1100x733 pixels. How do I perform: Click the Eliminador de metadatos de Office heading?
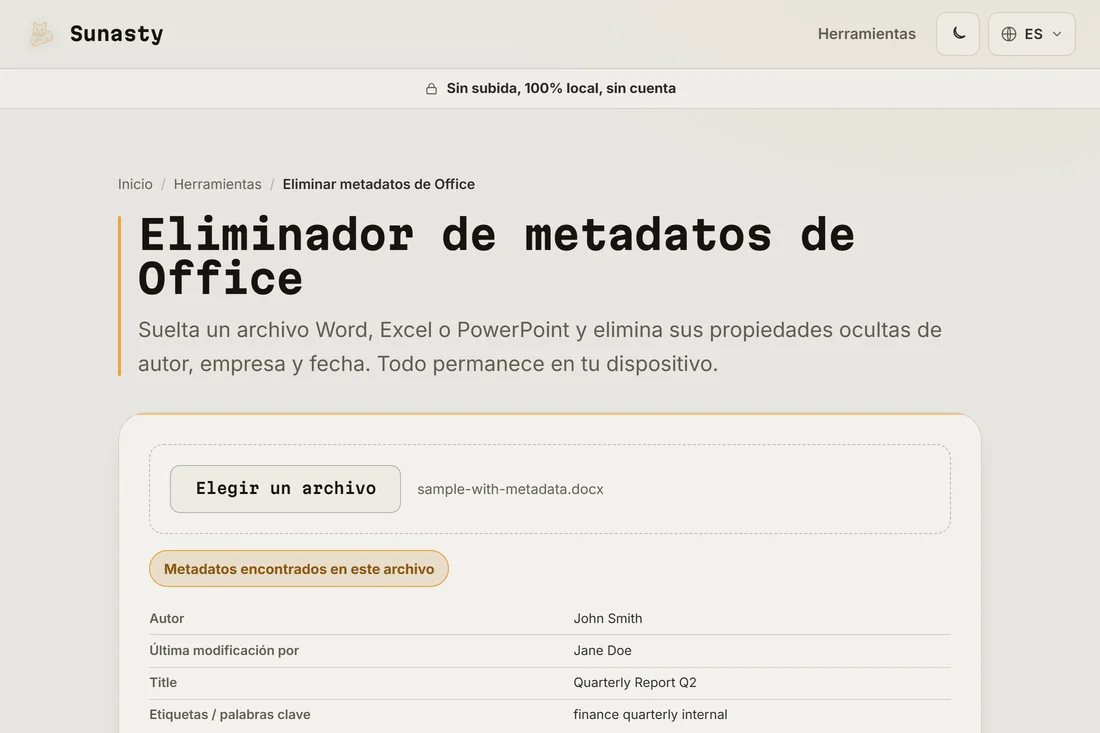[497, 257]
